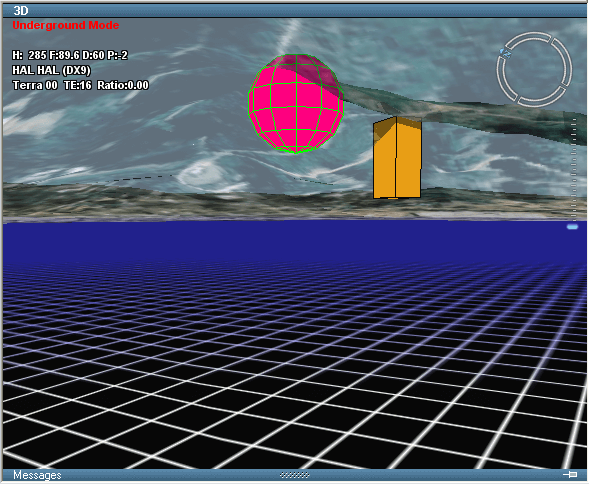The image size is (589, 484).
Task: Click the 3D view title bar
Action: pyautogui.click(x=294, y=11)
